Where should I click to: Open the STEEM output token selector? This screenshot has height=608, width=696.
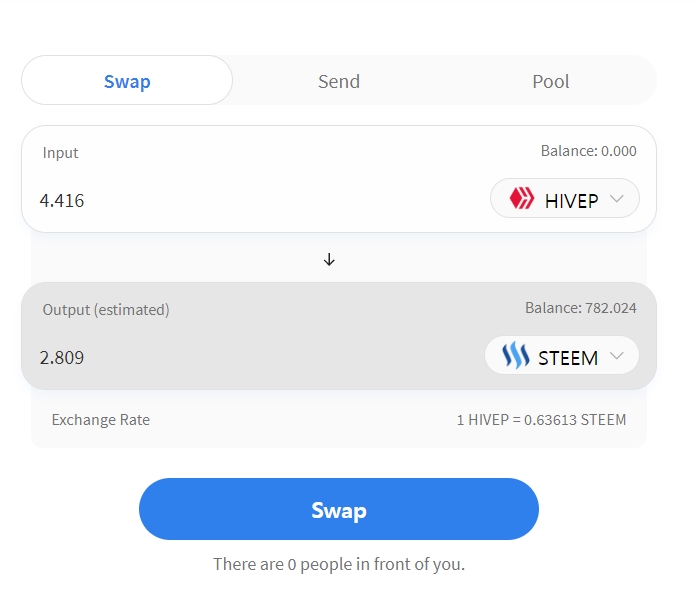pyautogui.click(x=561, y=356)
